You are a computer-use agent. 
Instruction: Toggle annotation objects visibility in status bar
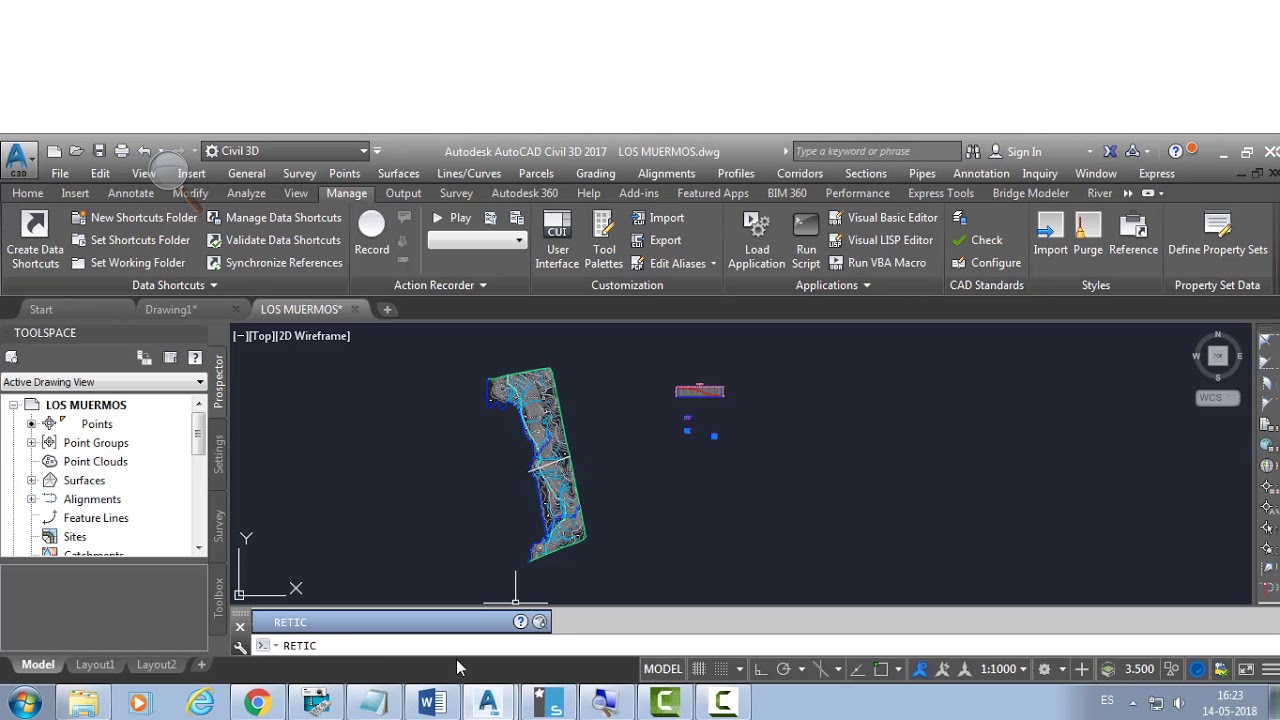[920, 669]
